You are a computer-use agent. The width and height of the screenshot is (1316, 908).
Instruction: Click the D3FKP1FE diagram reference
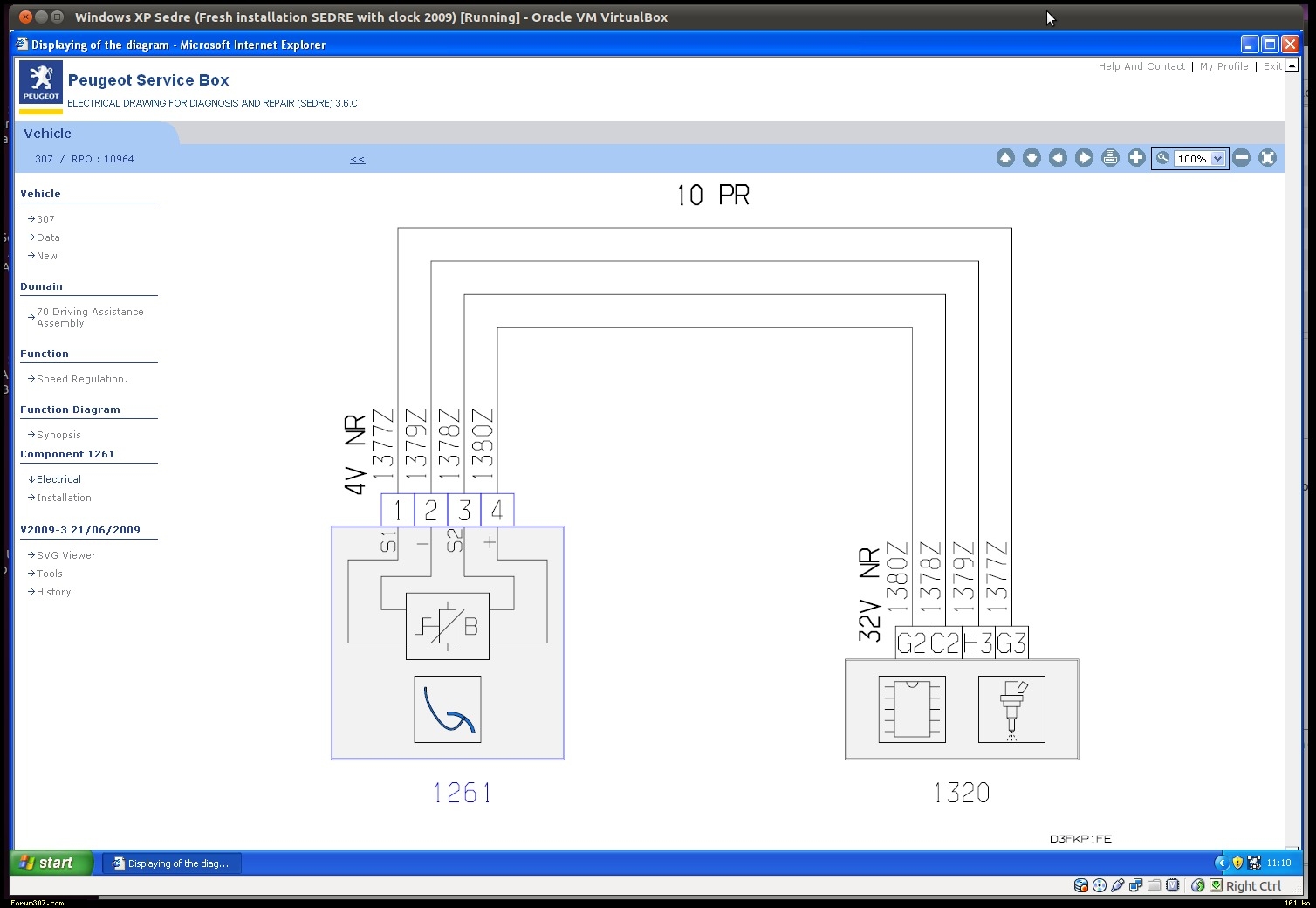click(x=1080, y=839)
